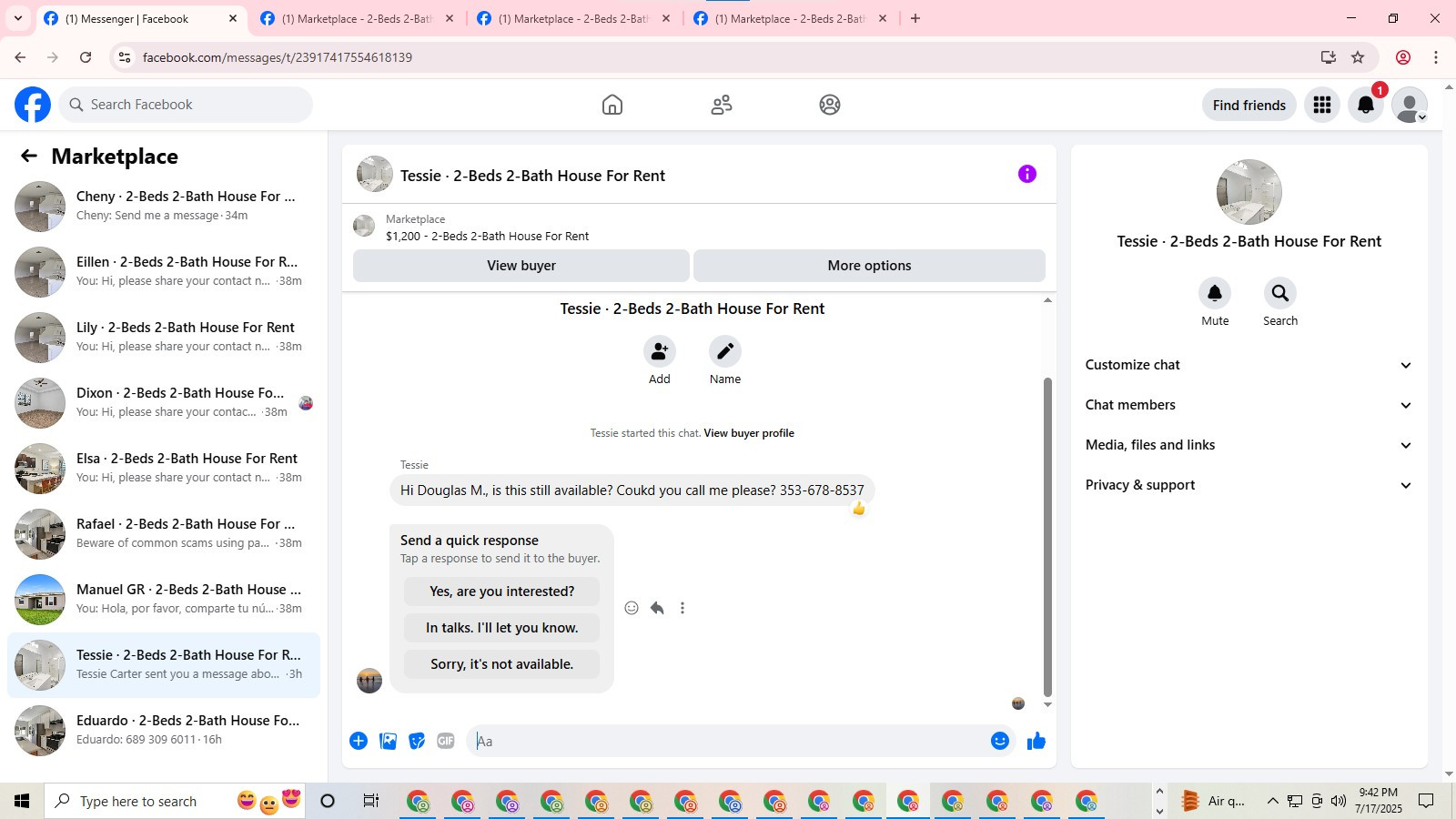1456x819 pixels.
Task: Open the Facebook home logo
Action: click(x=33, y=105)
